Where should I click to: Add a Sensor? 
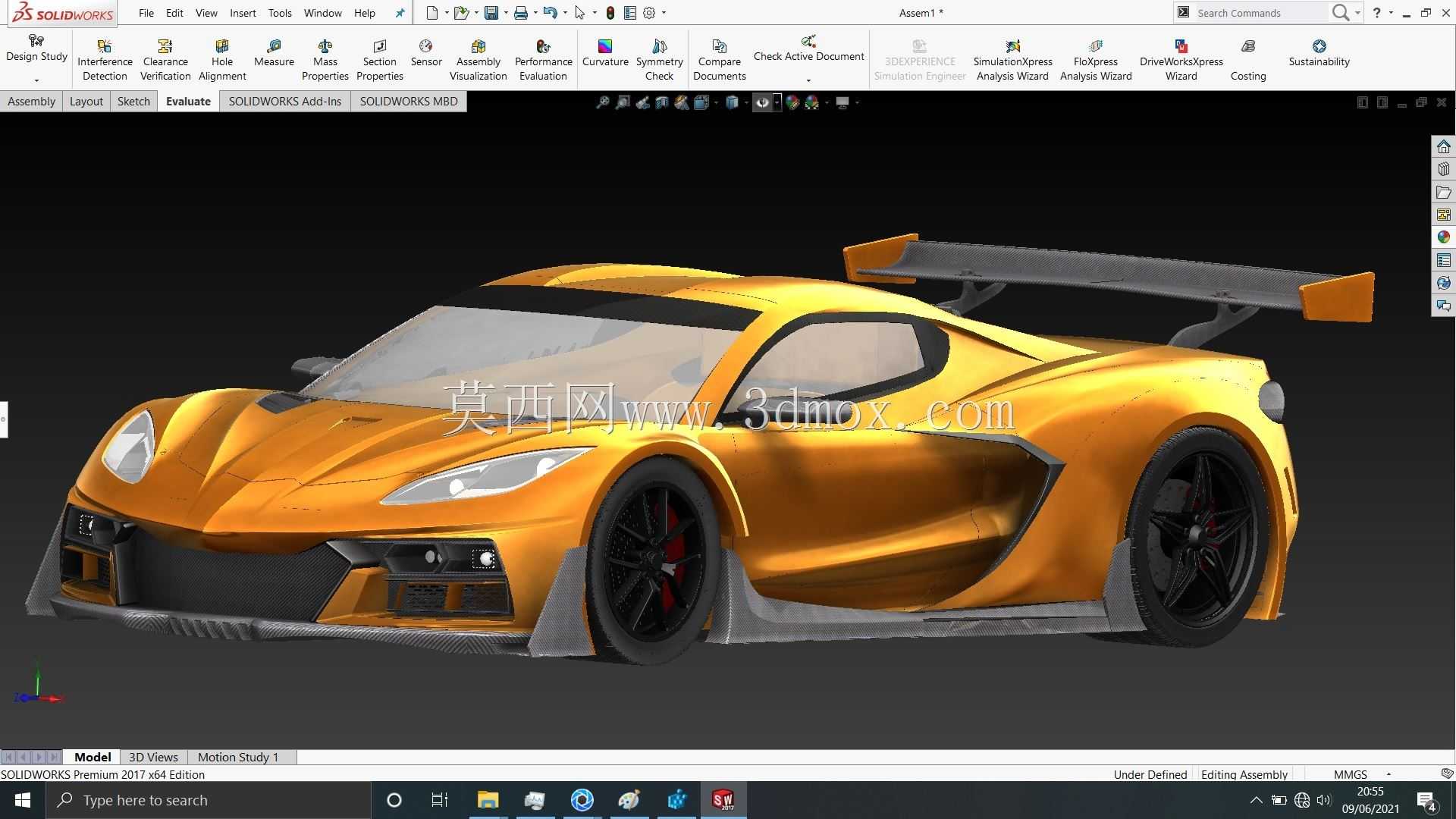click(x=426, y=53)
